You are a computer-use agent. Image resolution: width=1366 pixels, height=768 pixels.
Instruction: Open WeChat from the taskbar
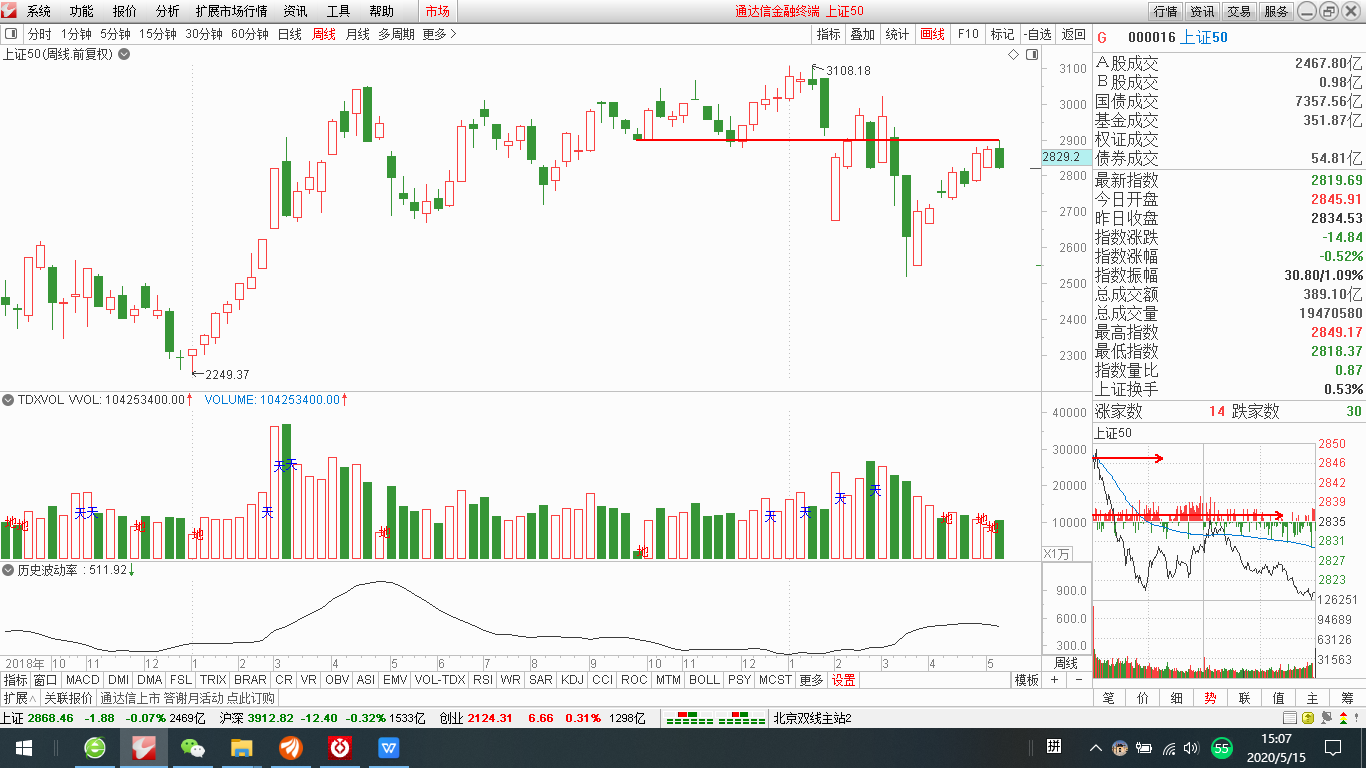click(193, 747)
